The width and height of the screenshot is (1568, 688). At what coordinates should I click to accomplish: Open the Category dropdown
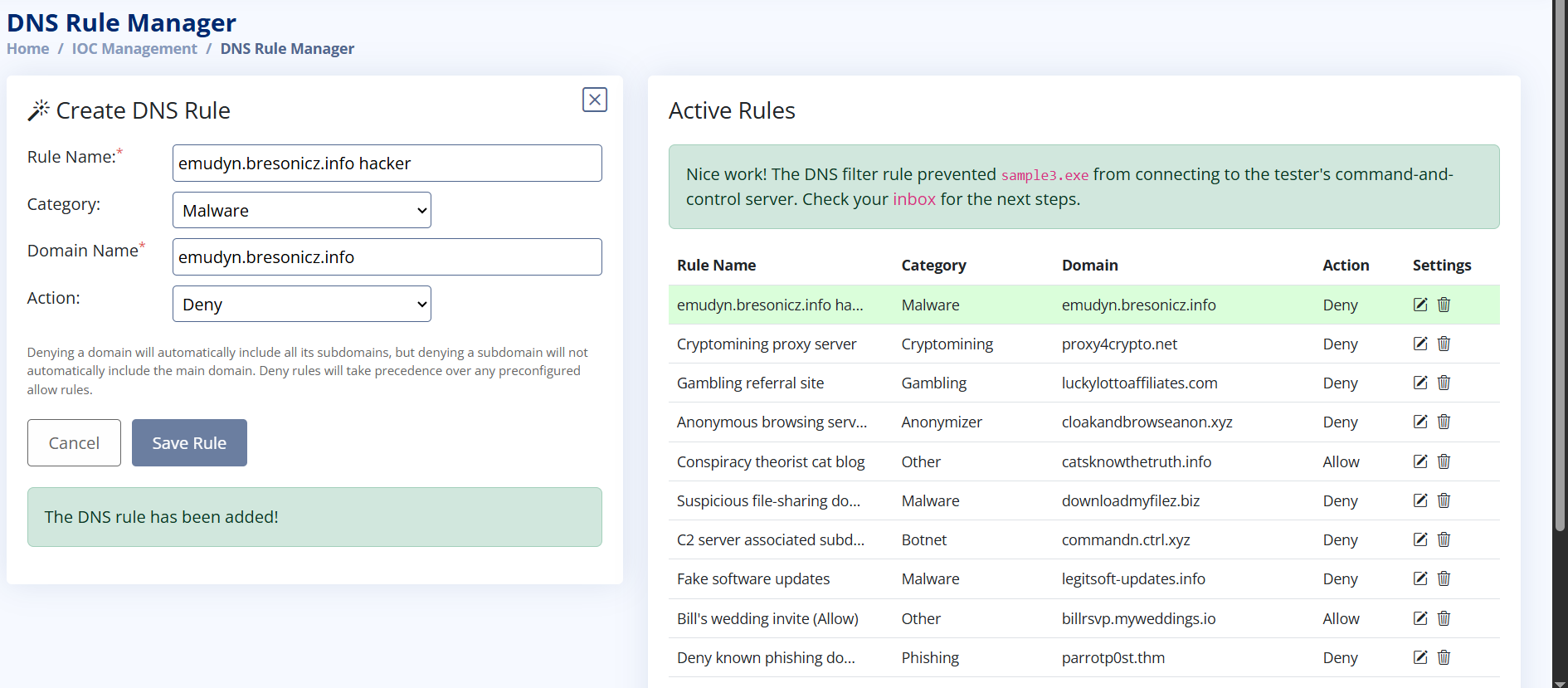click(x=302, y=211)
